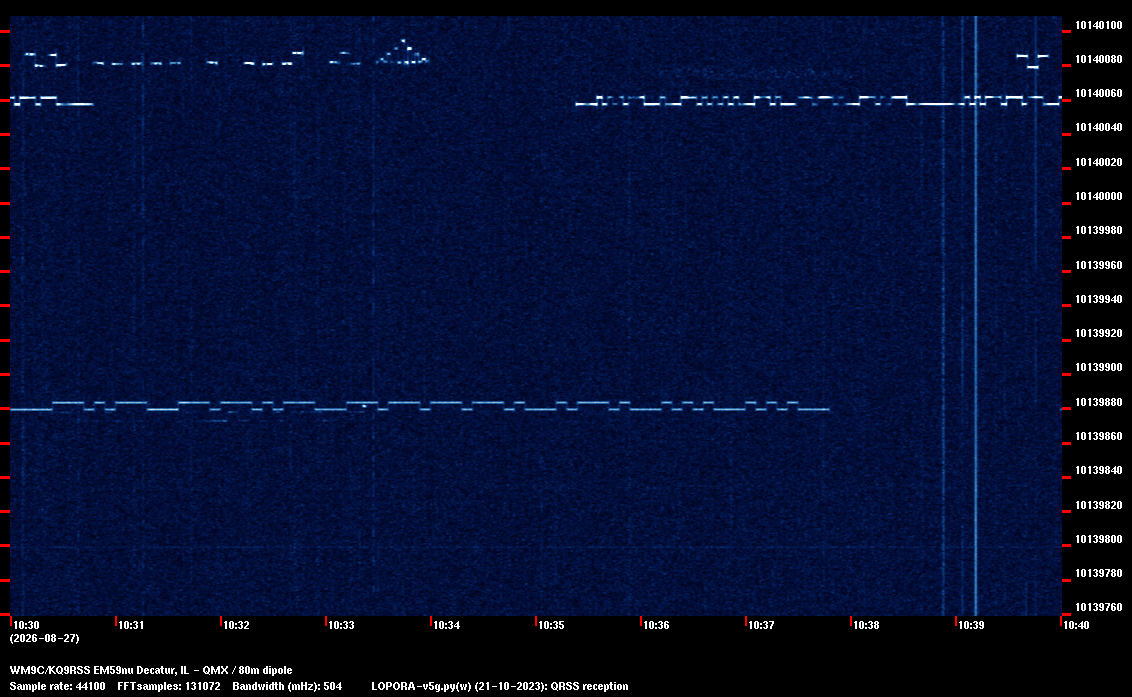Click the 10:40 time label
The height and width of the screenshot is (697, 1132).
point(1076,625)
